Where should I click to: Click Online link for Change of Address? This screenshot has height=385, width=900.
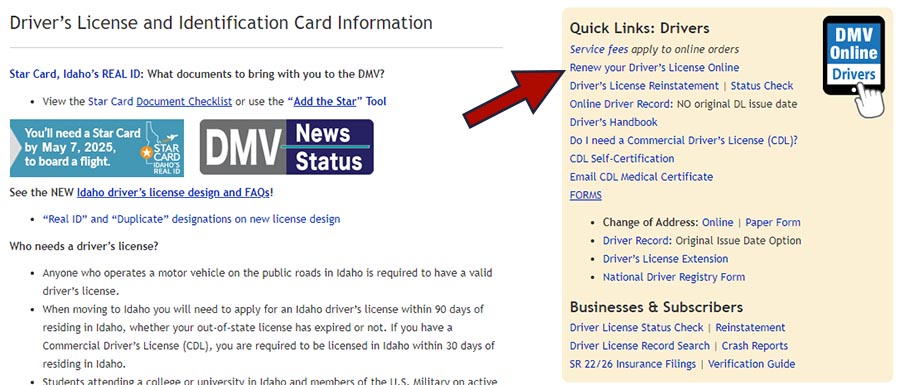717,222
